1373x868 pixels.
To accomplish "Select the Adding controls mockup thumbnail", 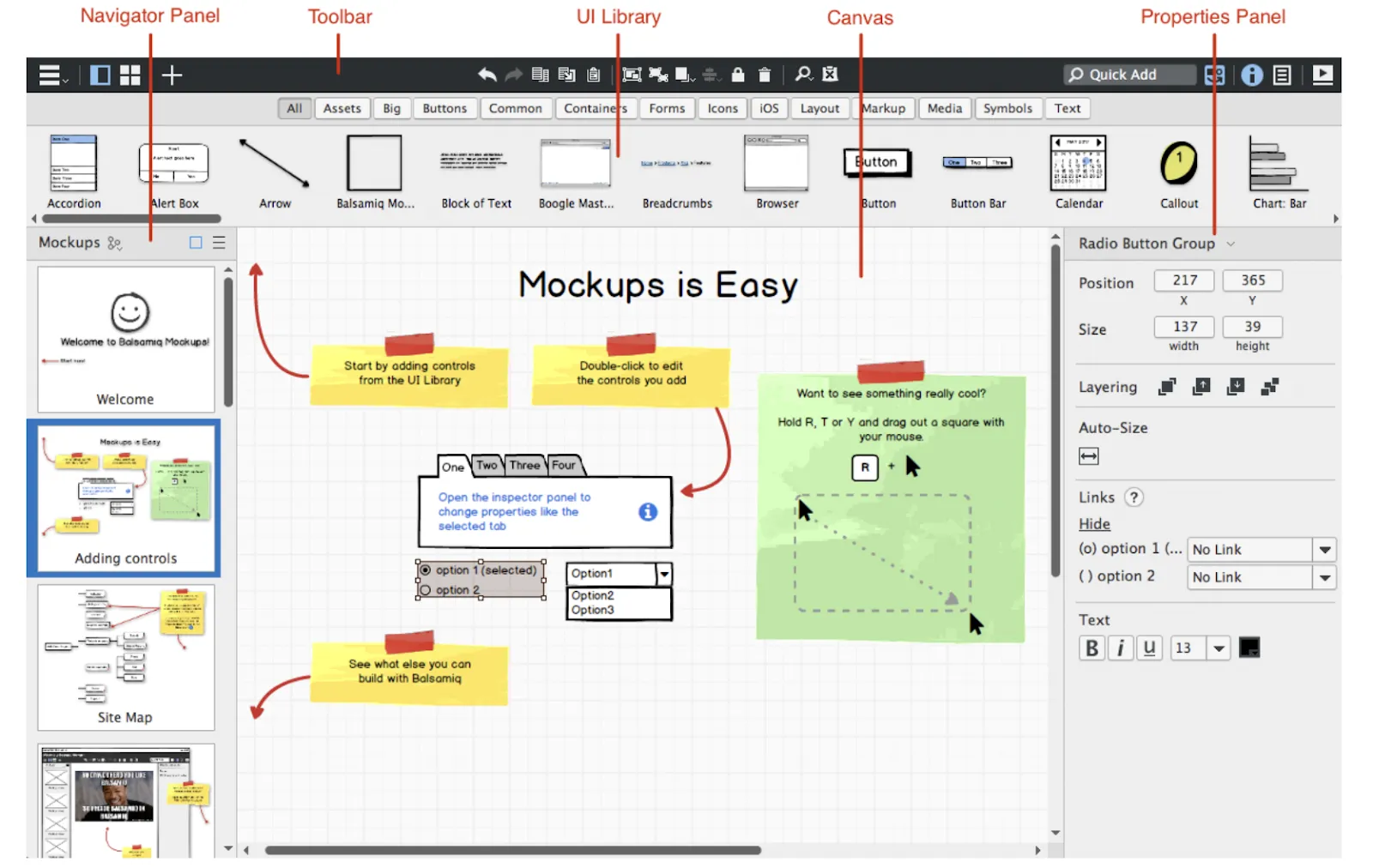I will tap(124, 497).
